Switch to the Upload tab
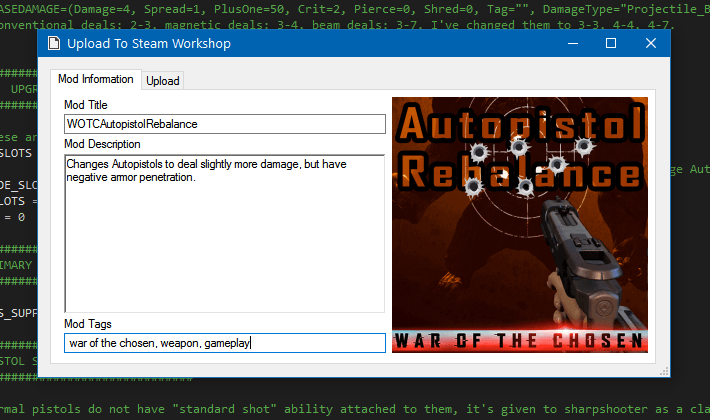 163,81
